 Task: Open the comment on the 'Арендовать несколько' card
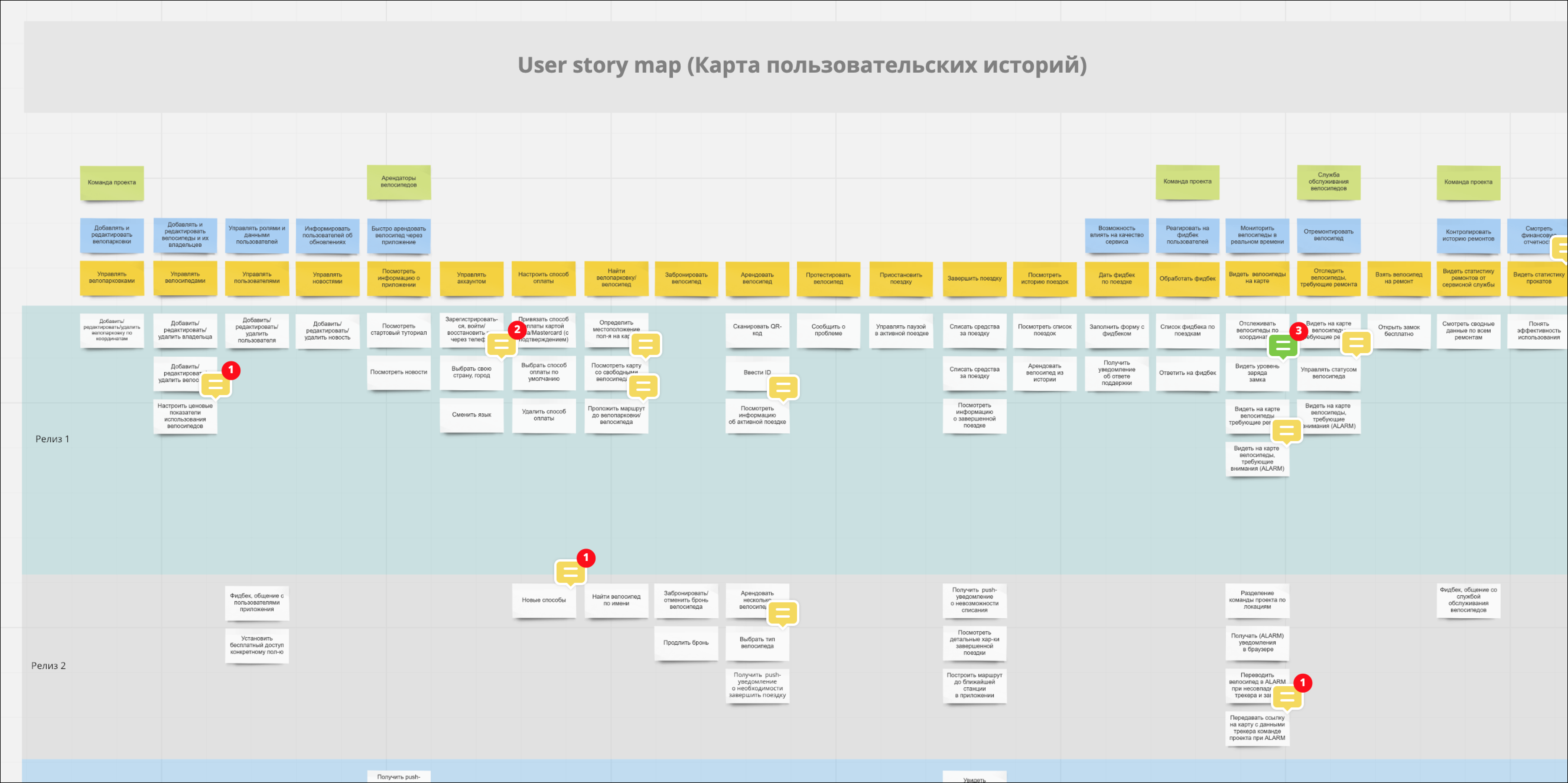click(783, 613)
